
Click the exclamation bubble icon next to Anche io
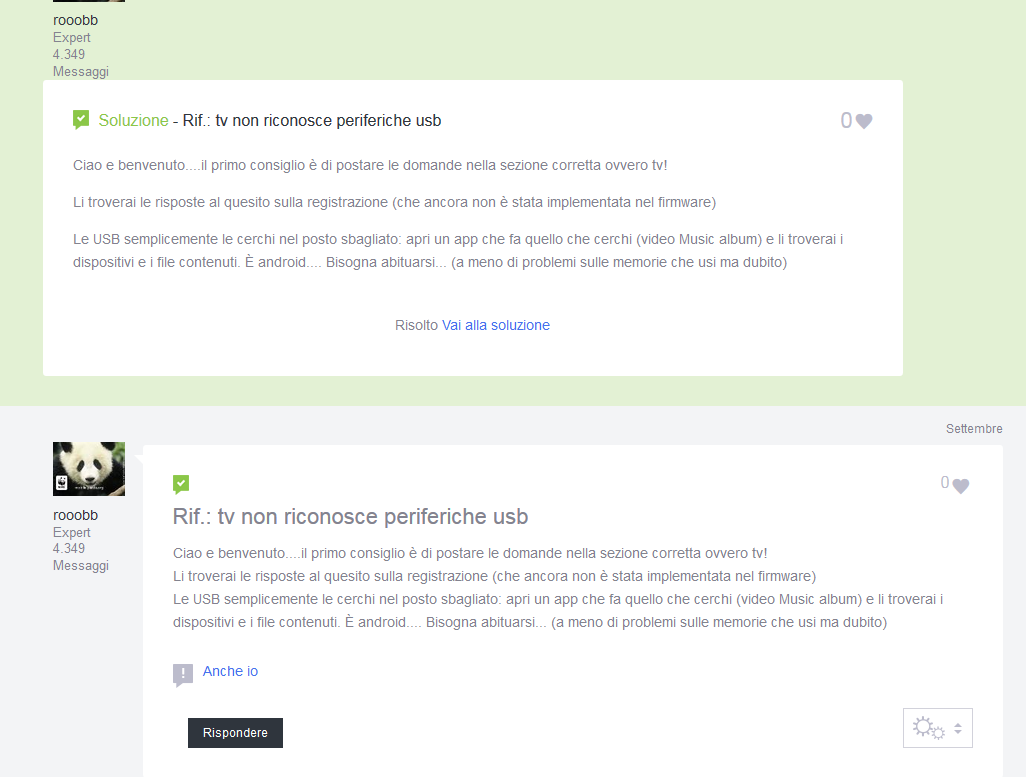(182, 674)
